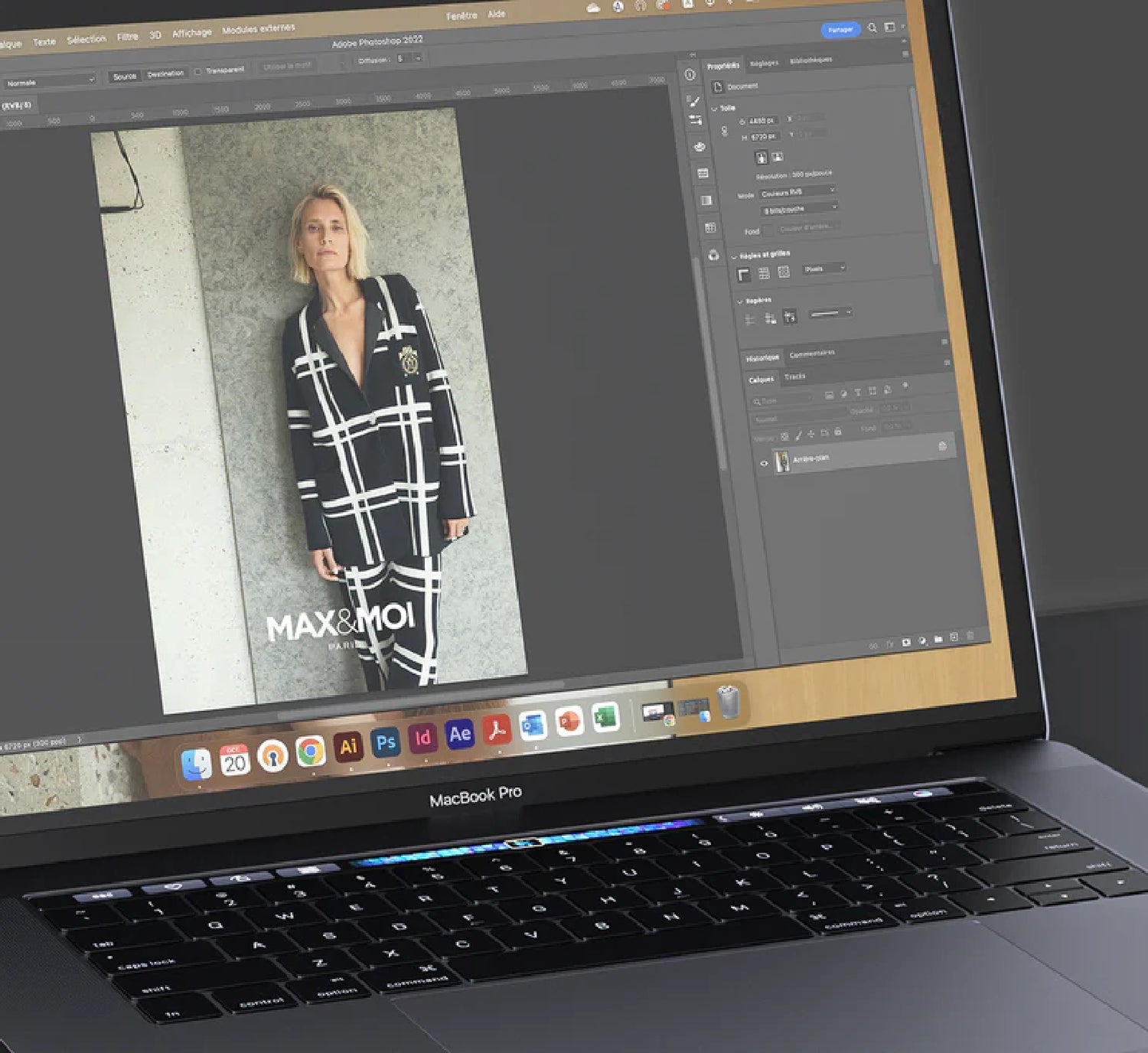This screenshot has height=1053, width=1148.
Task: Open Photoshop from the Dock
Action: pyautogui.click(x=386, y=742)
